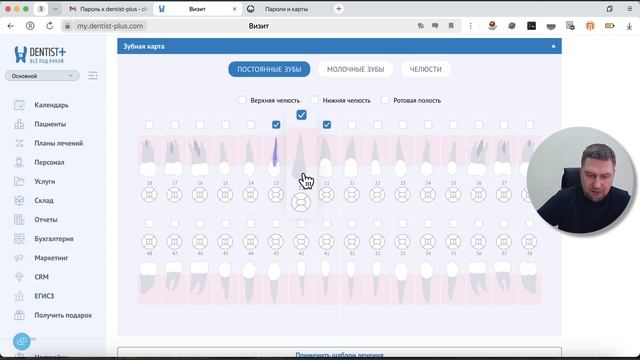Screen dimensions: 640x360
Task: Open Бухгалтерия link in sidebar
Action: (54, 239)
